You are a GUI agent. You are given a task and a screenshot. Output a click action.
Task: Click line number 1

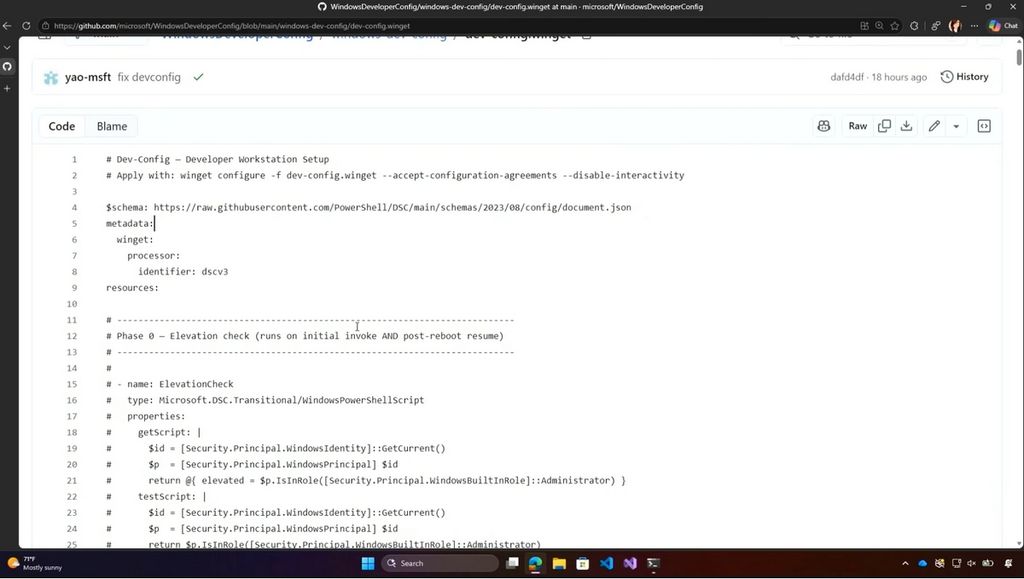[74, 159]
